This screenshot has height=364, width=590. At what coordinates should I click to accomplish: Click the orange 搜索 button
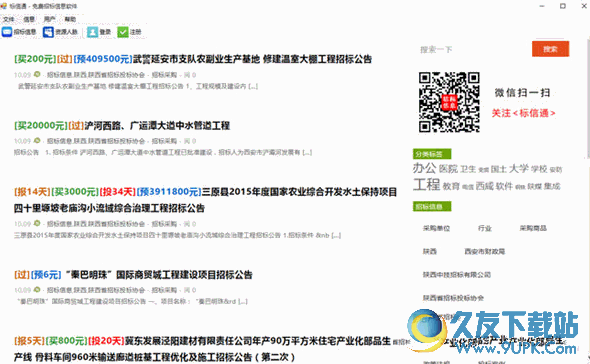point(550,49)
